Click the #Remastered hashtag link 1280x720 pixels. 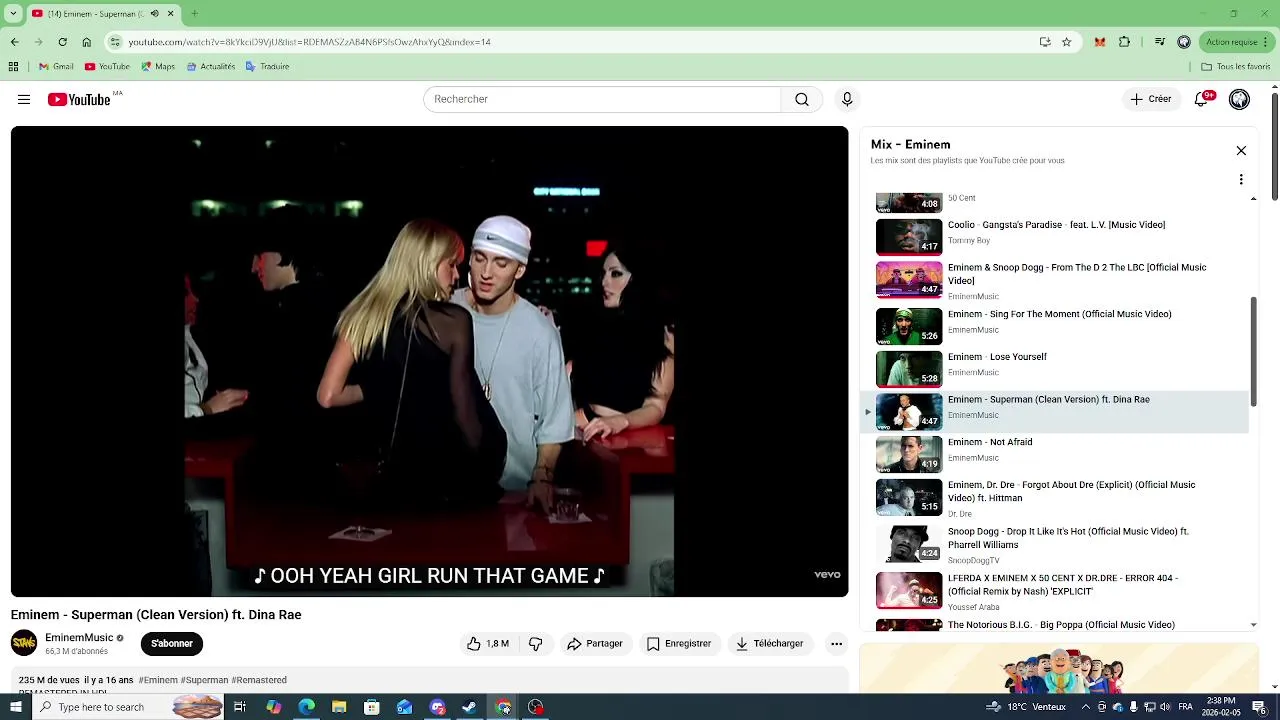pos(259,680)
